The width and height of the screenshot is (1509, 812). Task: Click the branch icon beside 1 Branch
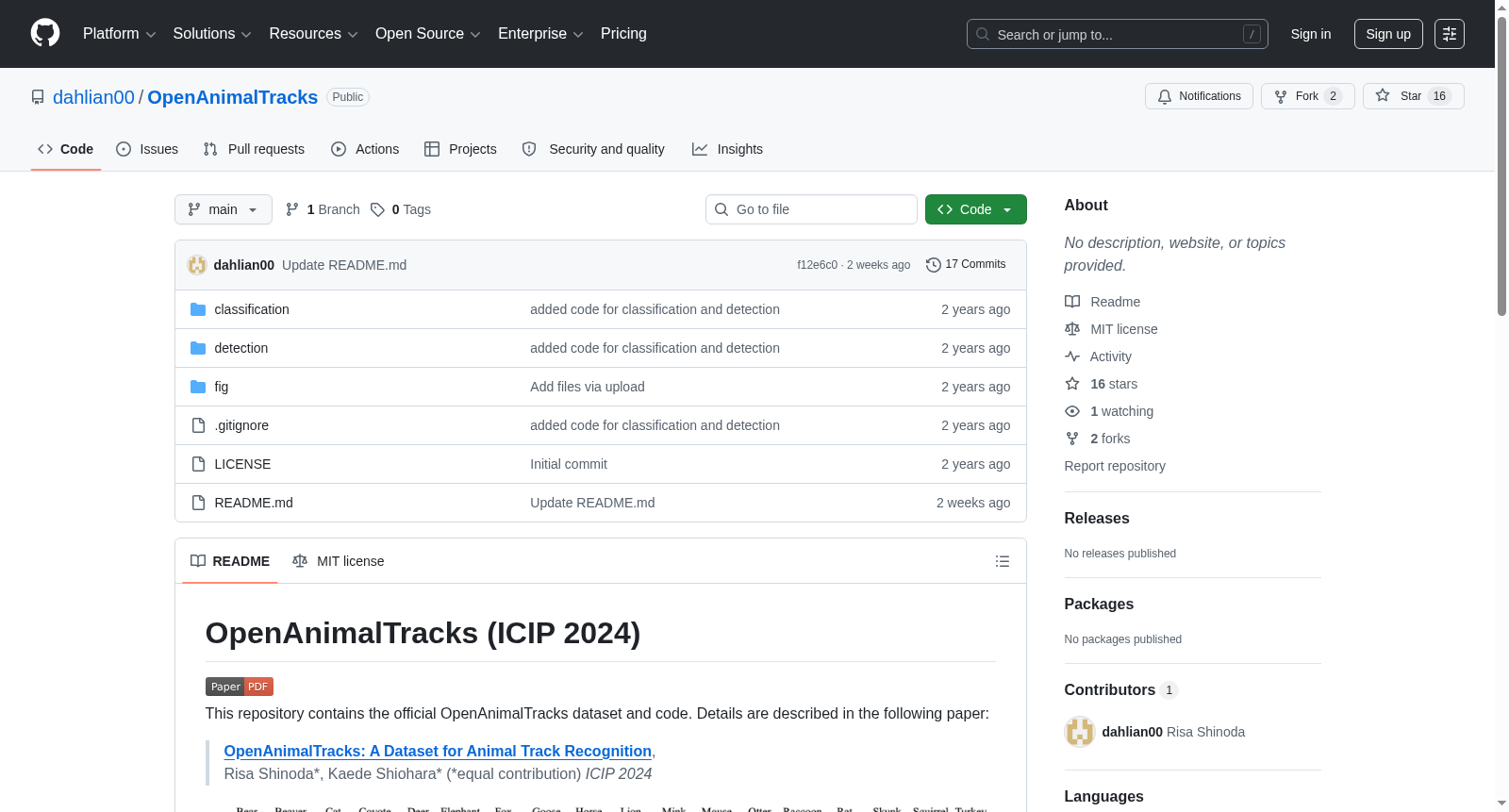click(292, 209)
